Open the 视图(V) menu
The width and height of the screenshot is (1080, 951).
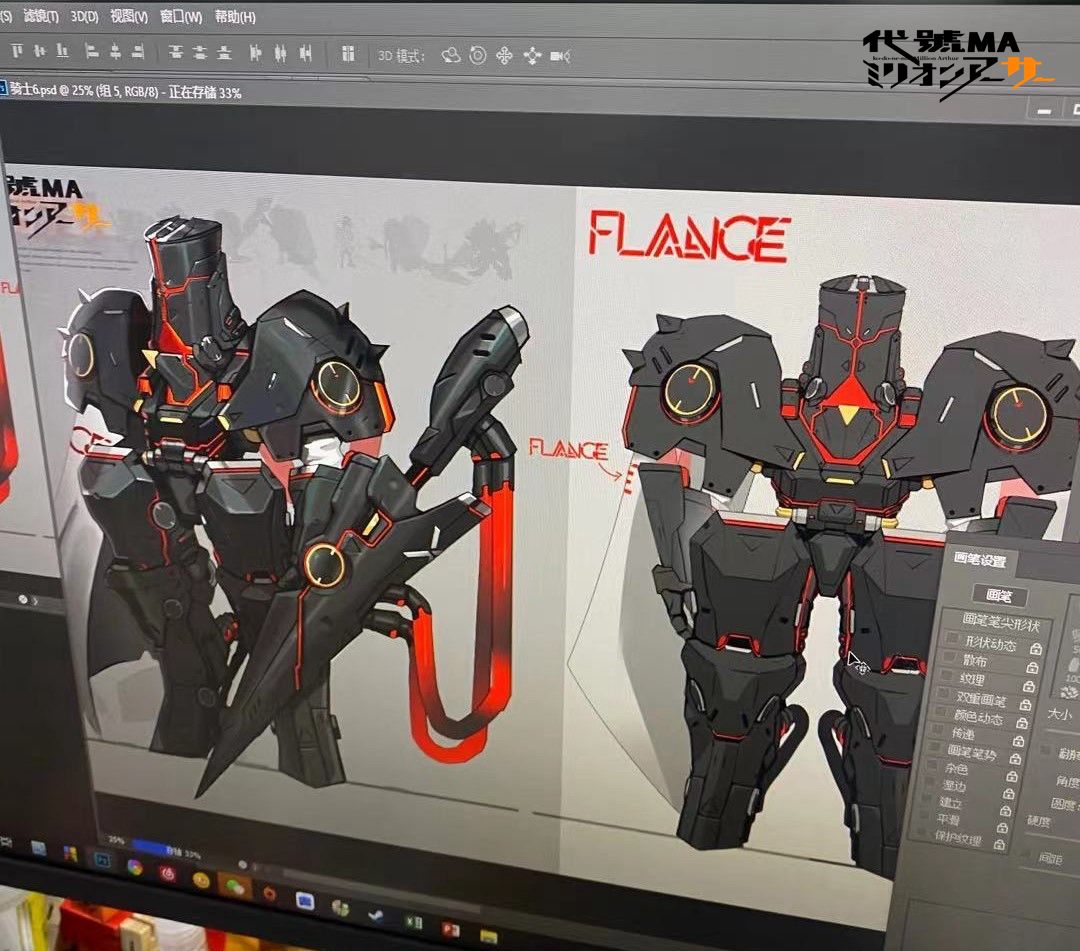point(129,16)
